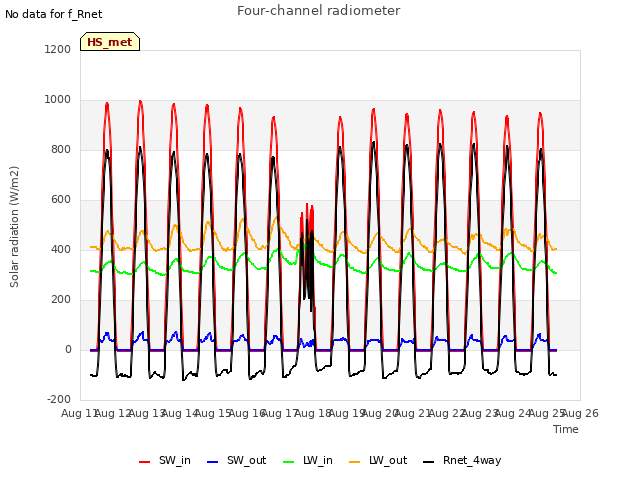Click the -200 y-axis tick label
640x480 pixels.
pyautogui.click(x=59, y=399)
